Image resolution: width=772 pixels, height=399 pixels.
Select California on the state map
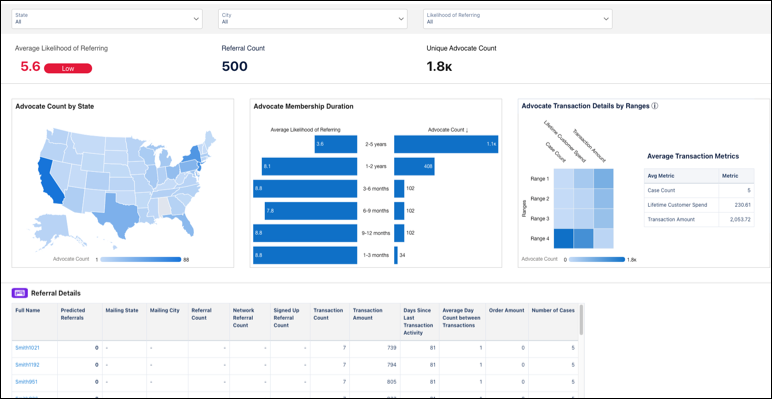(x=48, y=181)
